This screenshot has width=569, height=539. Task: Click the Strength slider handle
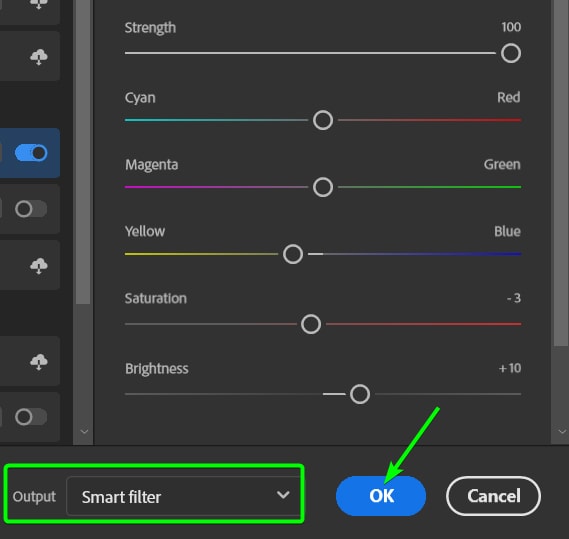[511, 53]
